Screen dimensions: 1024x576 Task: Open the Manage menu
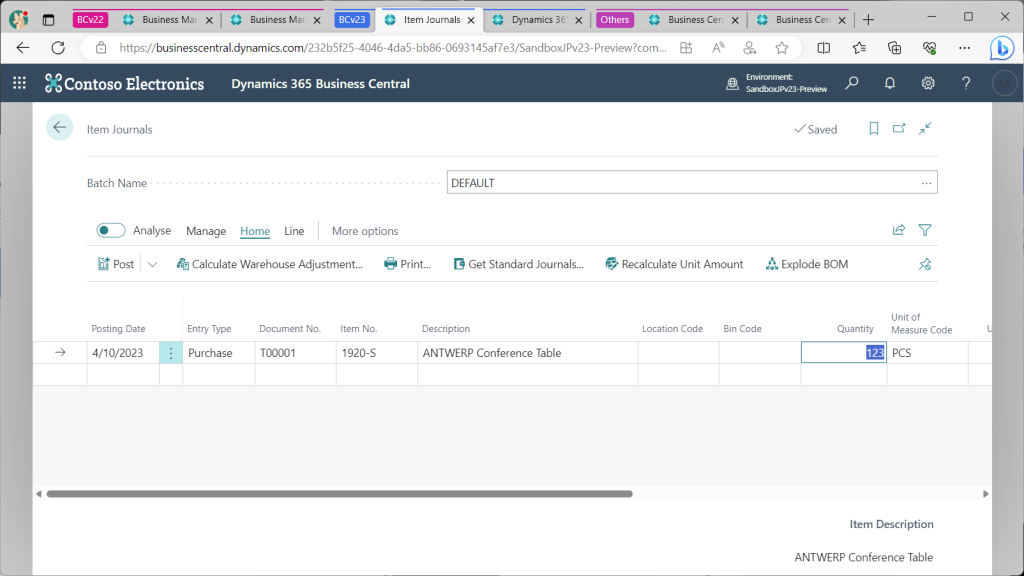(206, 231)
